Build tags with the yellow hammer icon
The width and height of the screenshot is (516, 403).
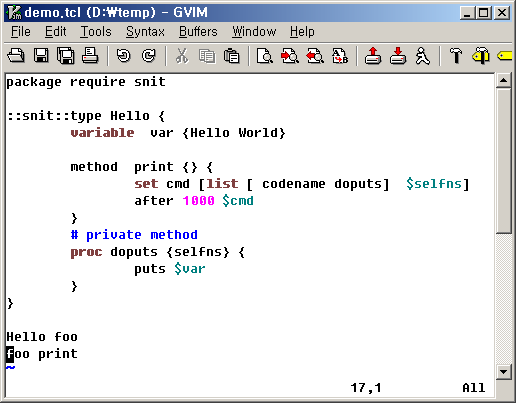click(x=481, y=55)
